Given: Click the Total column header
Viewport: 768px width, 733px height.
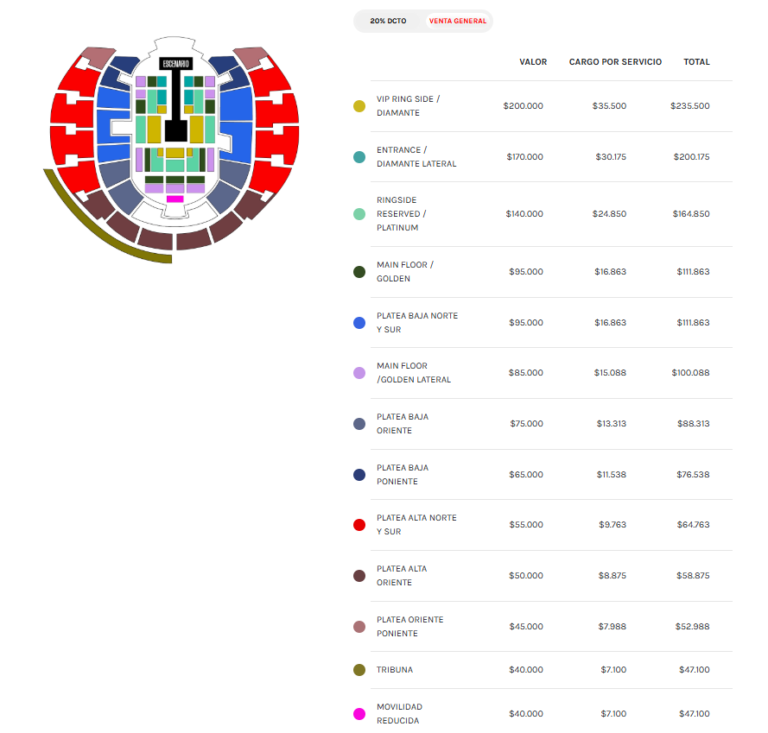Looking at the screenshot, I should point(697,62).
